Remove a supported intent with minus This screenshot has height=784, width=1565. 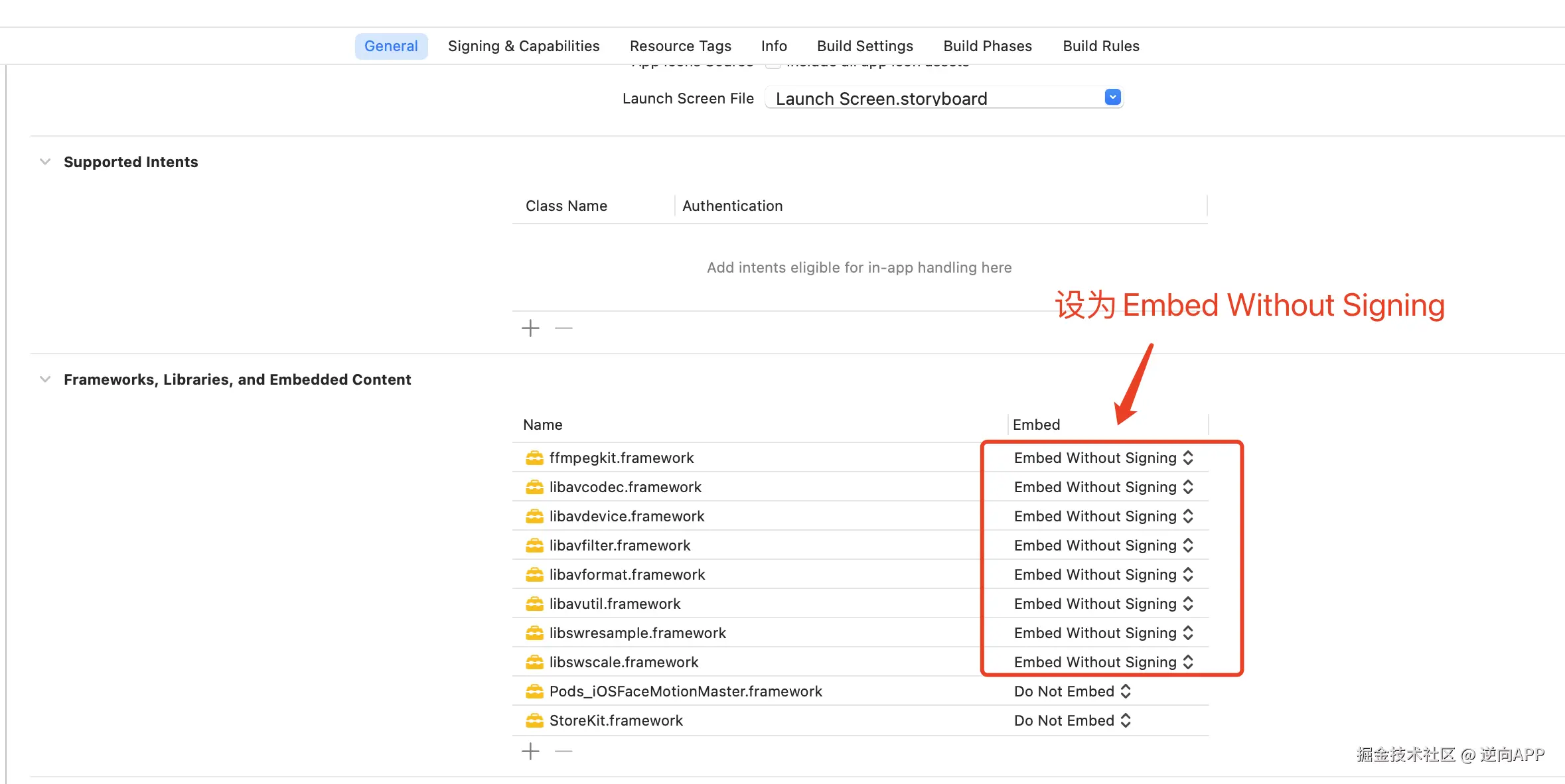coord(563,328)
